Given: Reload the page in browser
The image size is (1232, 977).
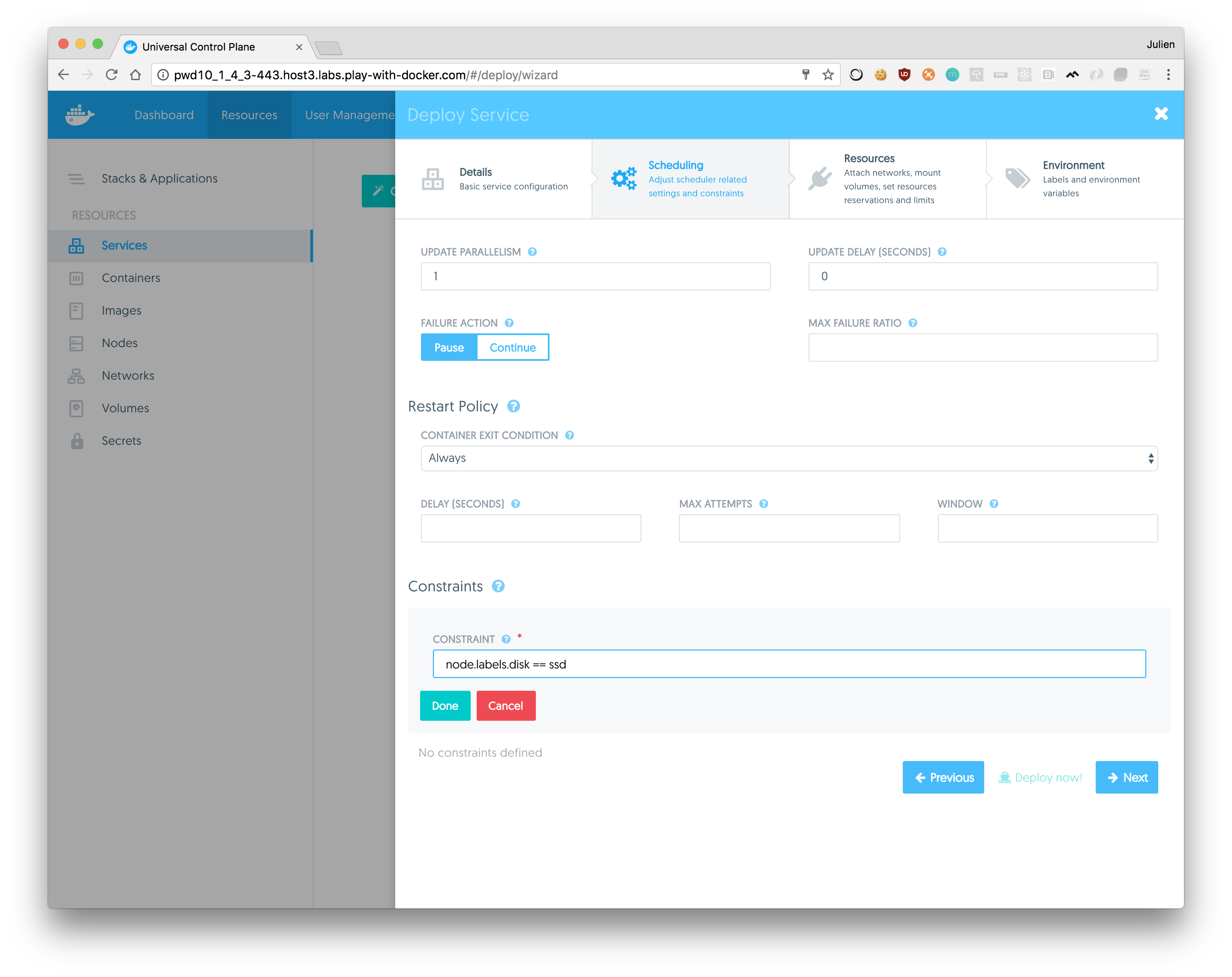Looking at the screenshot, I should coord(111,75).
